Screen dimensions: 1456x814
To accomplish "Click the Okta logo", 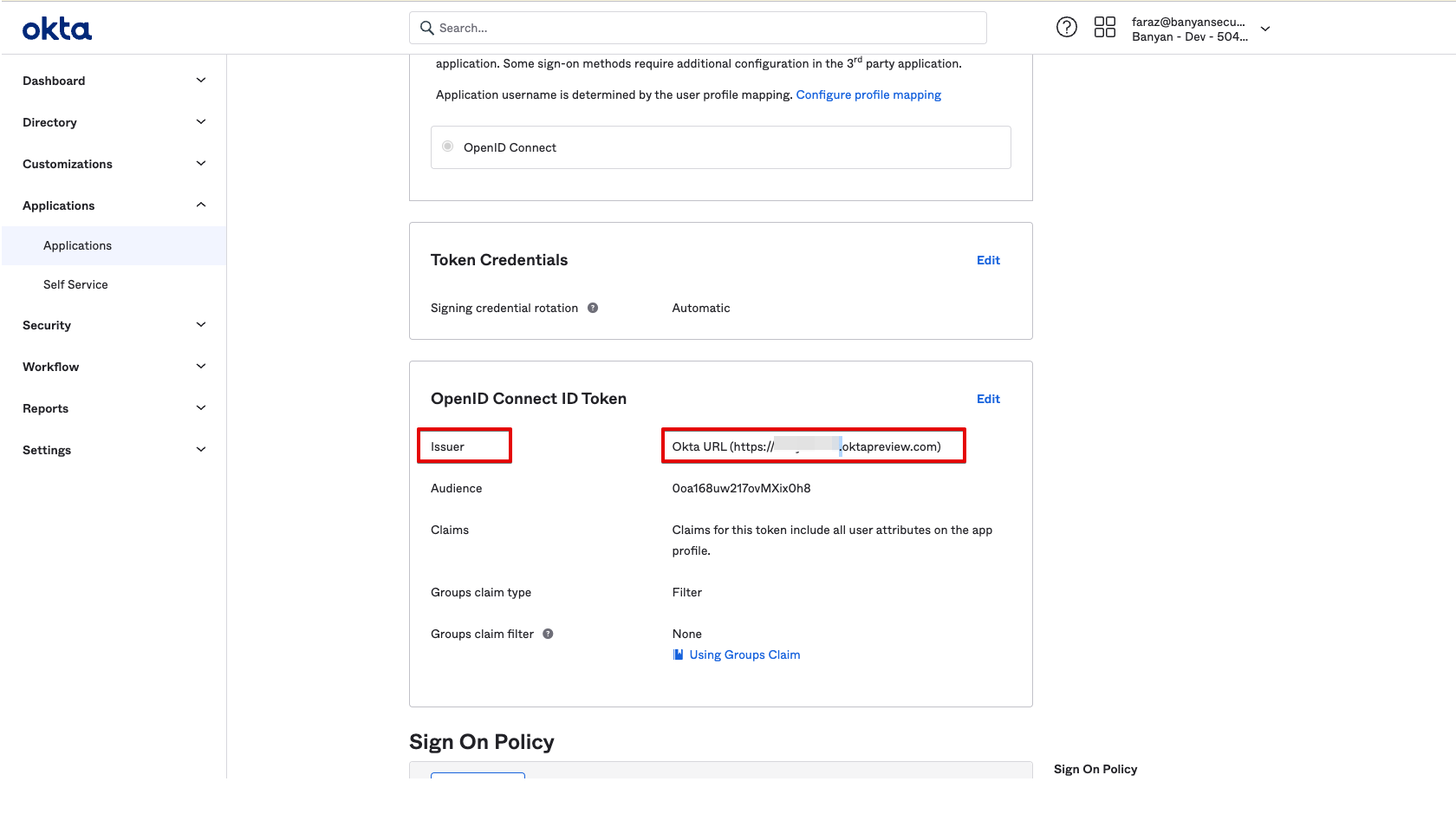I will [57, 29].
